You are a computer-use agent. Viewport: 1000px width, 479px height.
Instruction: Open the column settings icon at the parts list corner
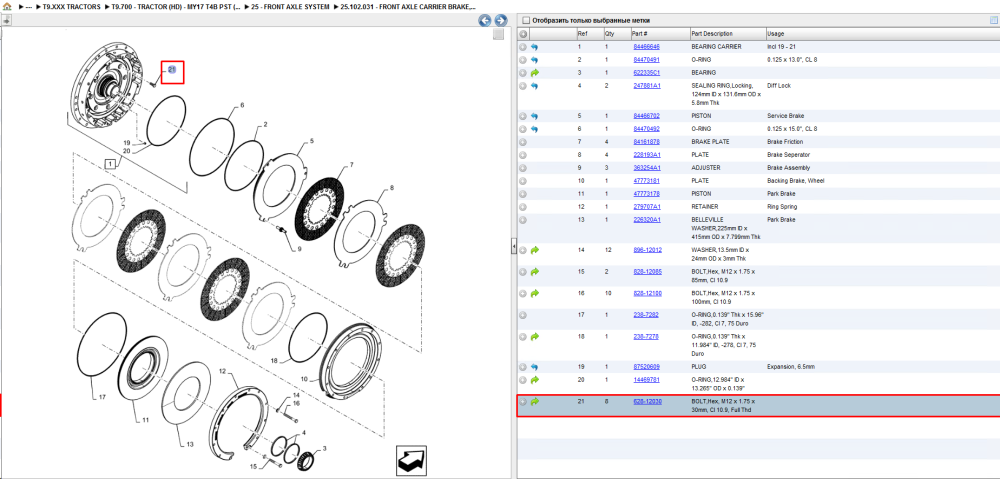click(993, 20)
